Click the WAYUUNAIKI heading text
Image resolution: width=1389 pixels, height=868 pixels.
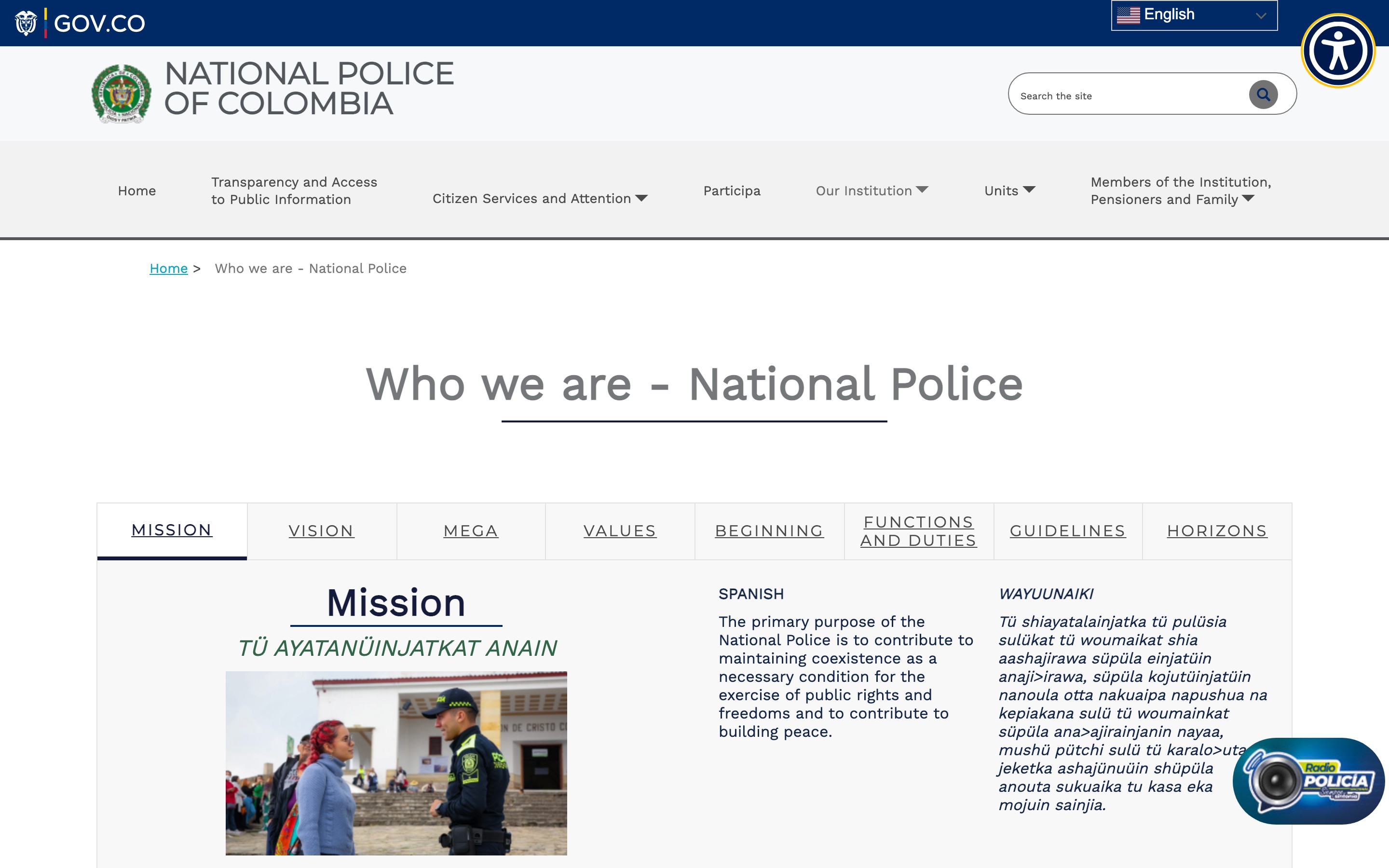1046,594
